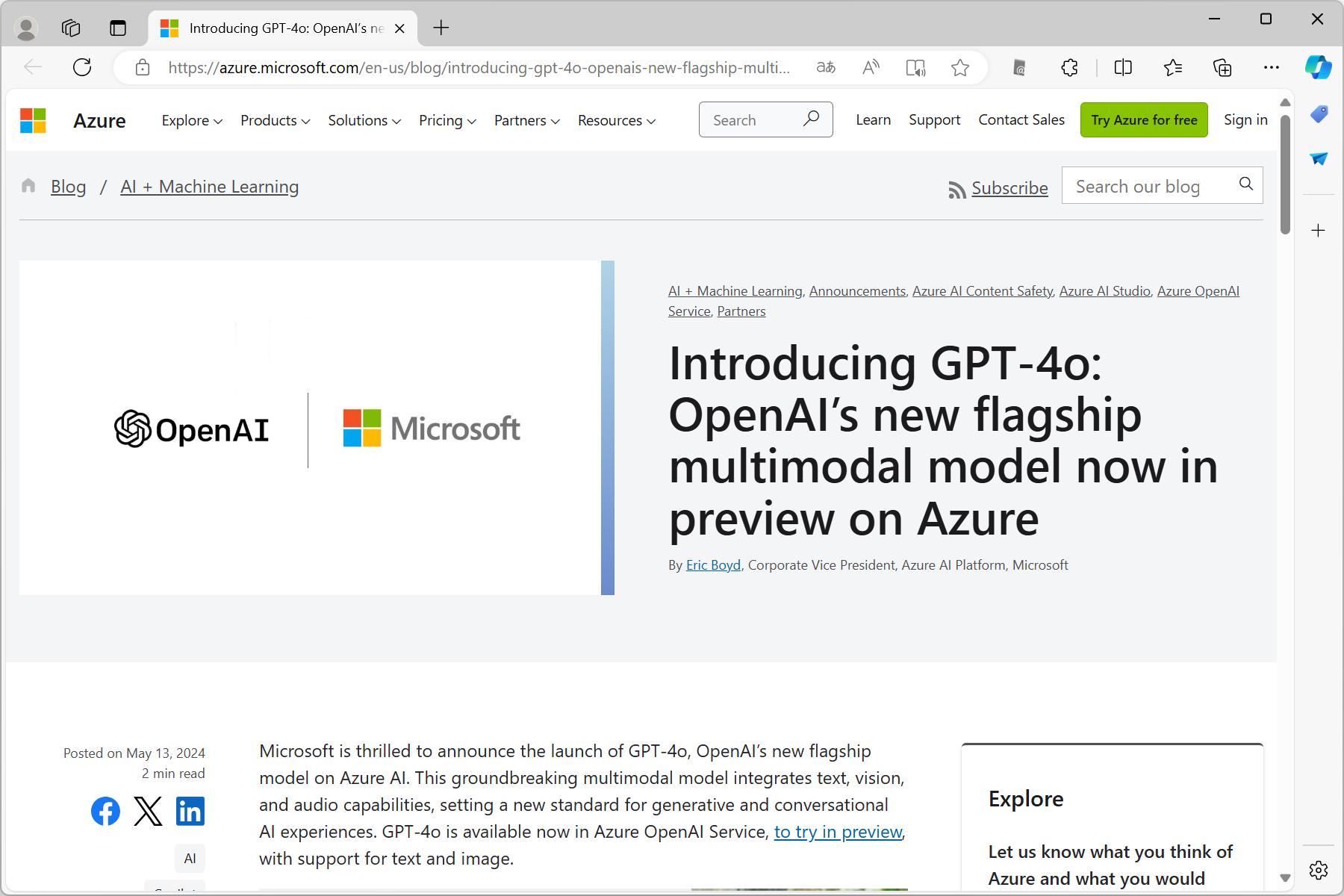
Task: Click the header search magnifier icon
Action: (811, 119)
